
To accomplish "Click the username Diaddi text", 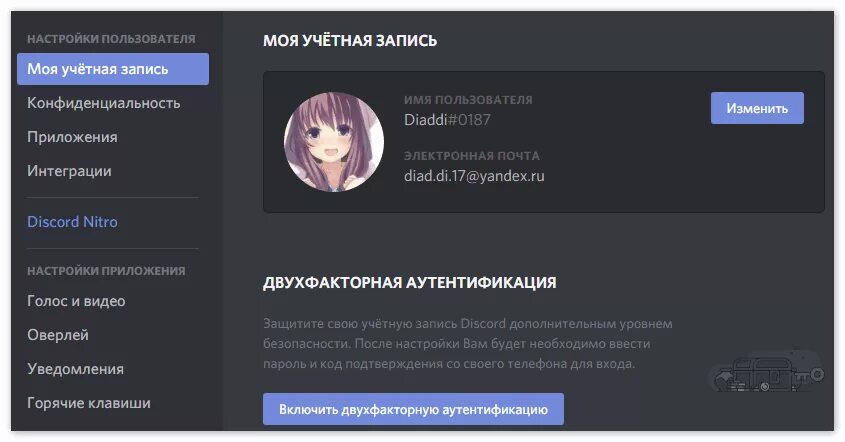I will 426,120.
